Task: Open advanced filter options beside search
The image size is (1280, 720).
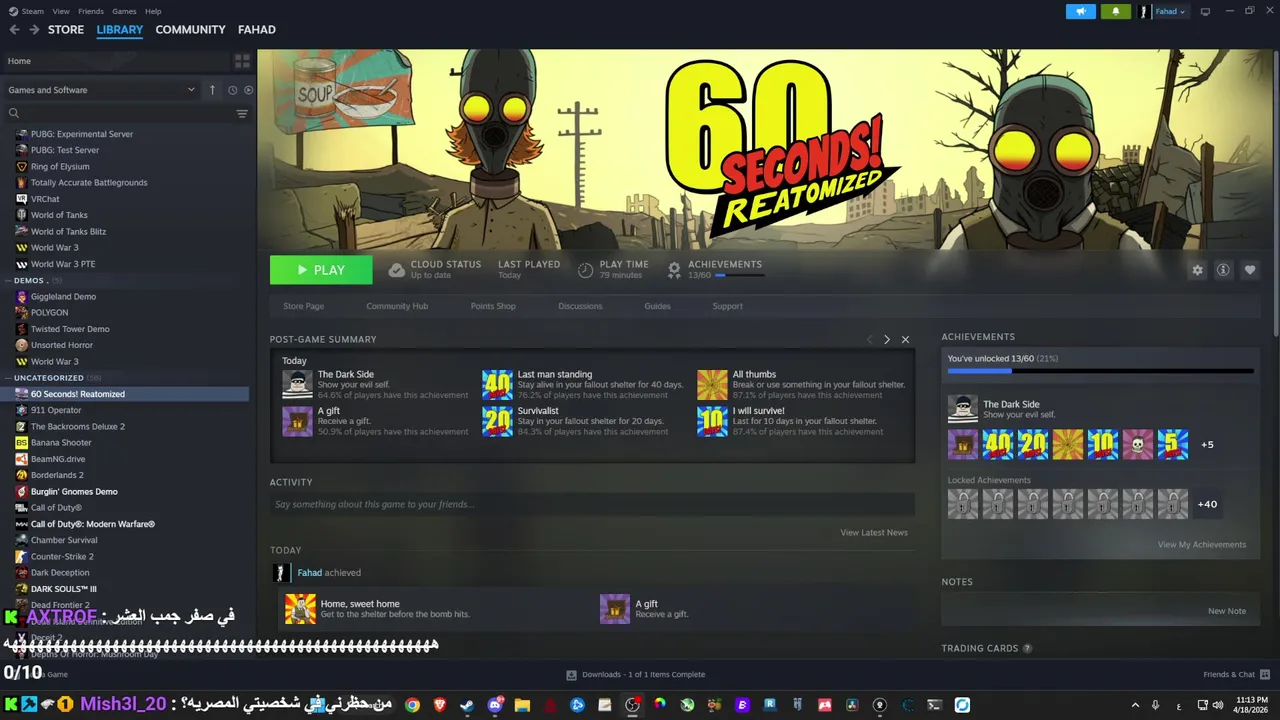Action: tap(241, 114)
